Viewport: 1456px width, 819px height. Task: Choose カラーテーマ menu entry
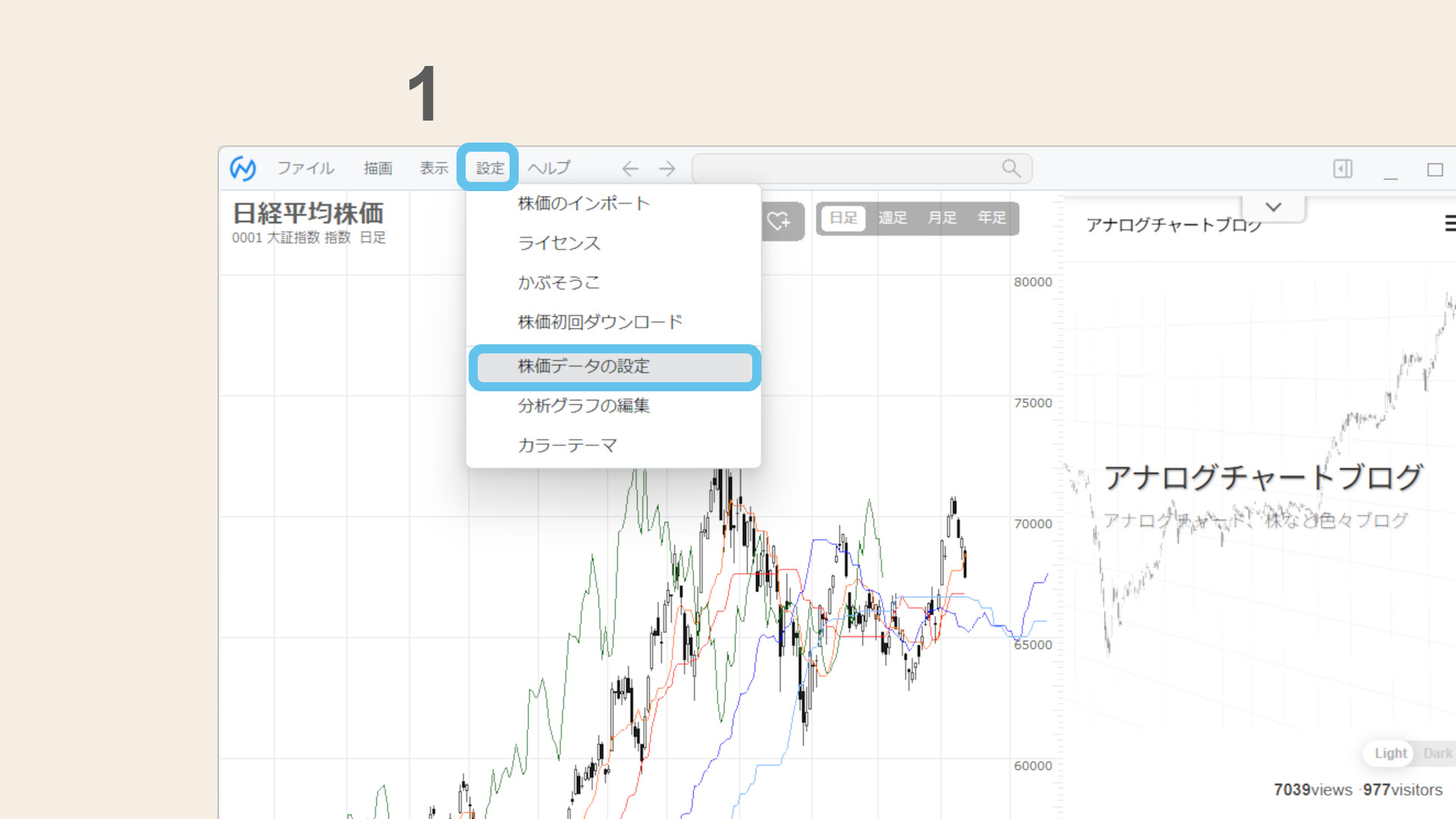(x=613, y=446)
